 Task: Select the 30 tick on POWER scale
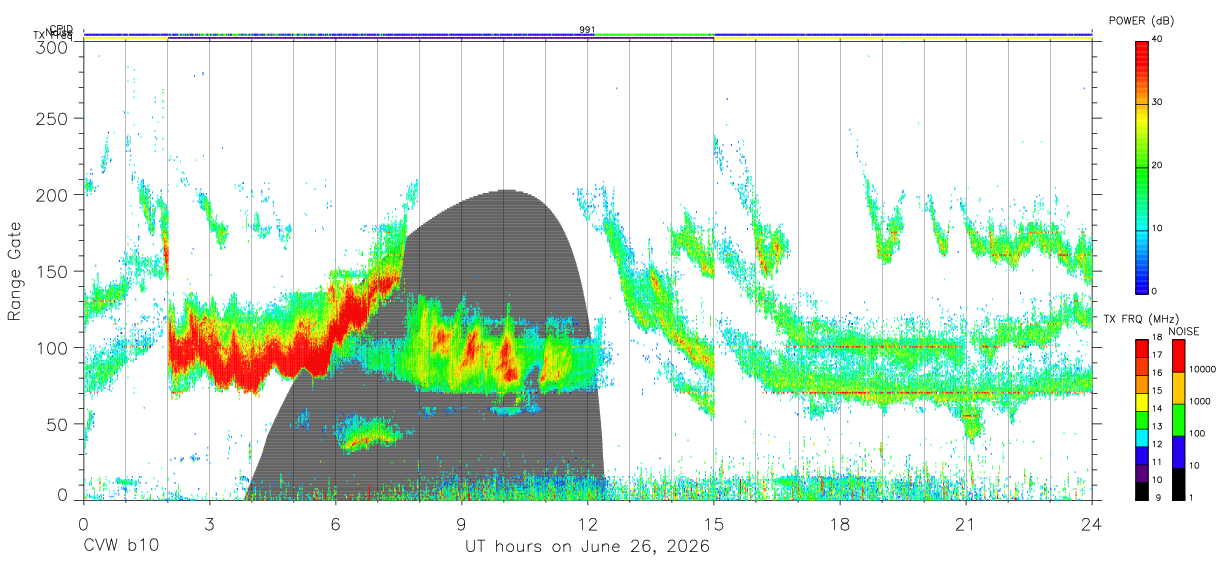tap(1158, 103)
